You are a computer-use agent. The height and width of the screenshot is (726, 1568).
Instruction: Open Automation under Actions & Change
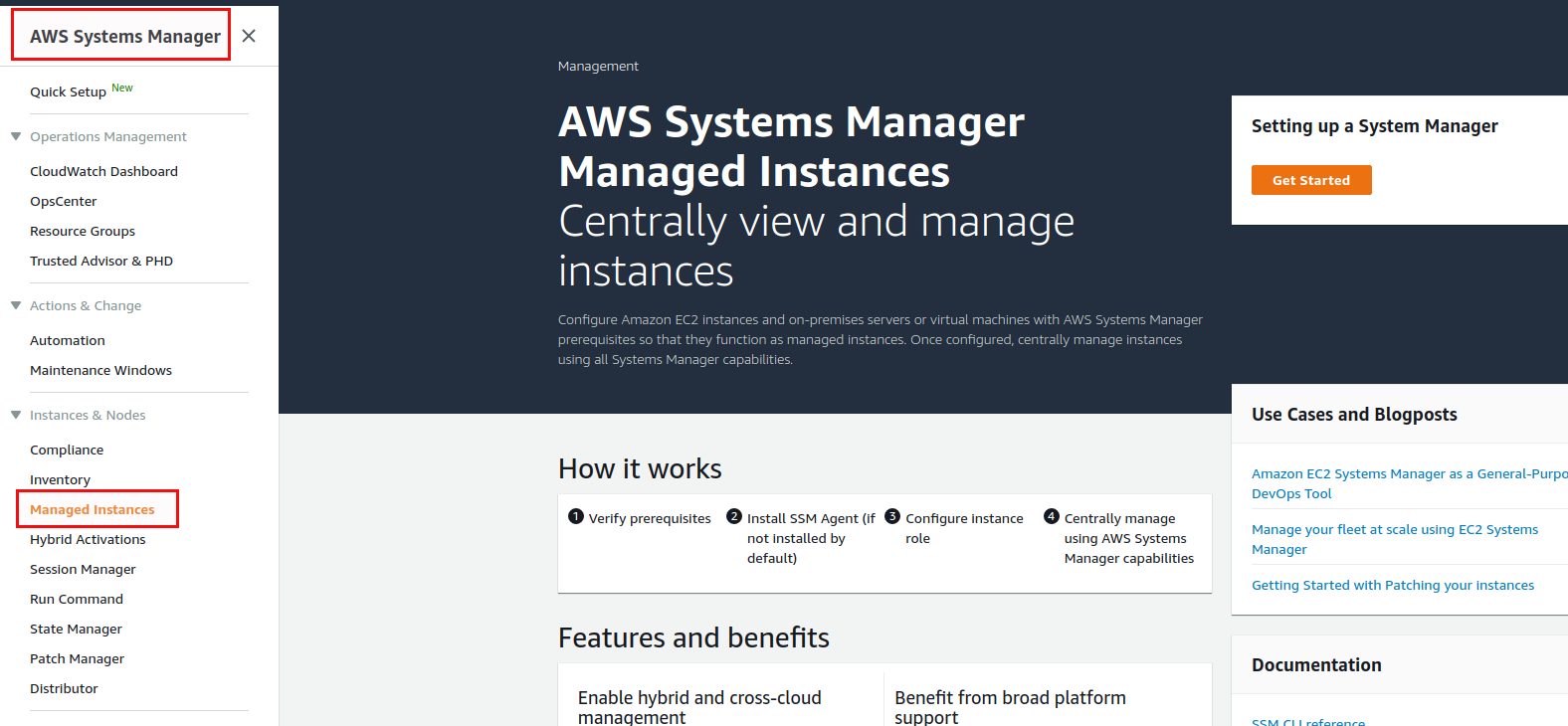[68, 340]
